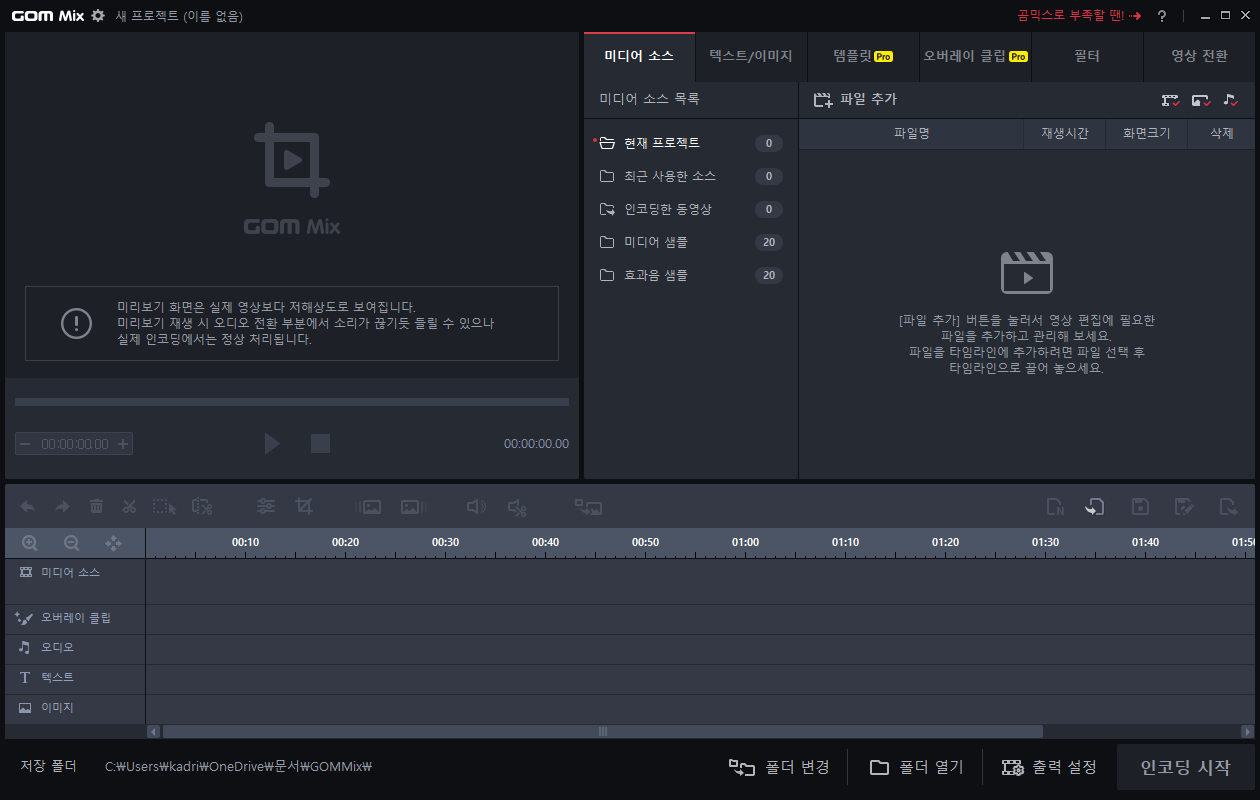Select the scissors cut tool

pyautogui.click(x=129, y=507)
